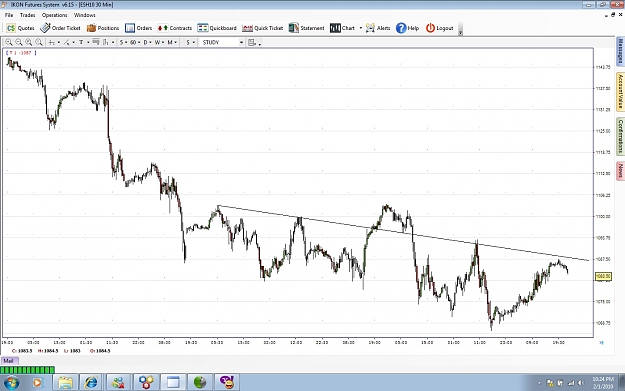Select the descending trendline on the chart
The height and width of the screenshot is (391, 625).
click(403, 233)
